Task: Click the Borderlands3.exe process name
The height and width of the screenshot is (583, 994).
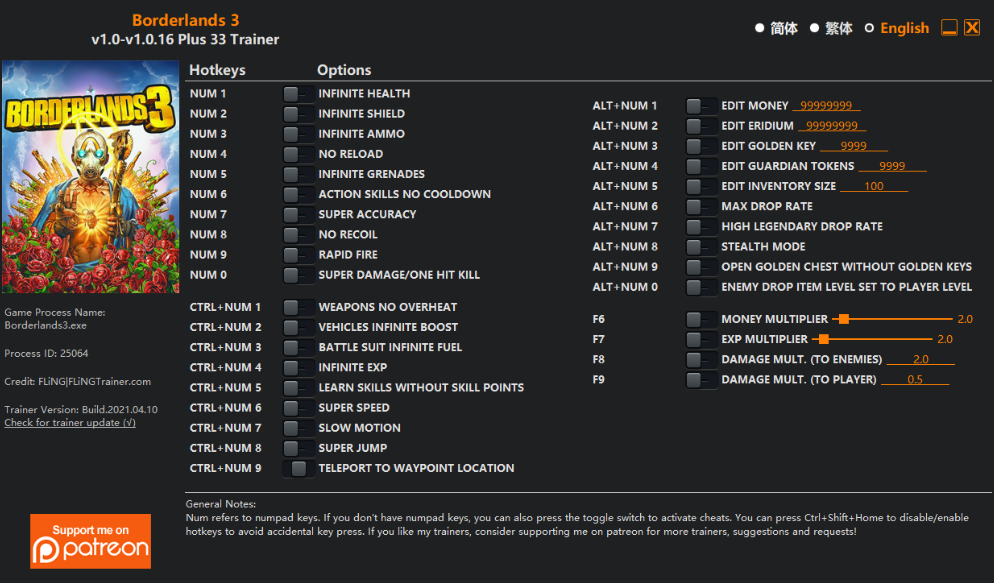Action: [46, 326]
